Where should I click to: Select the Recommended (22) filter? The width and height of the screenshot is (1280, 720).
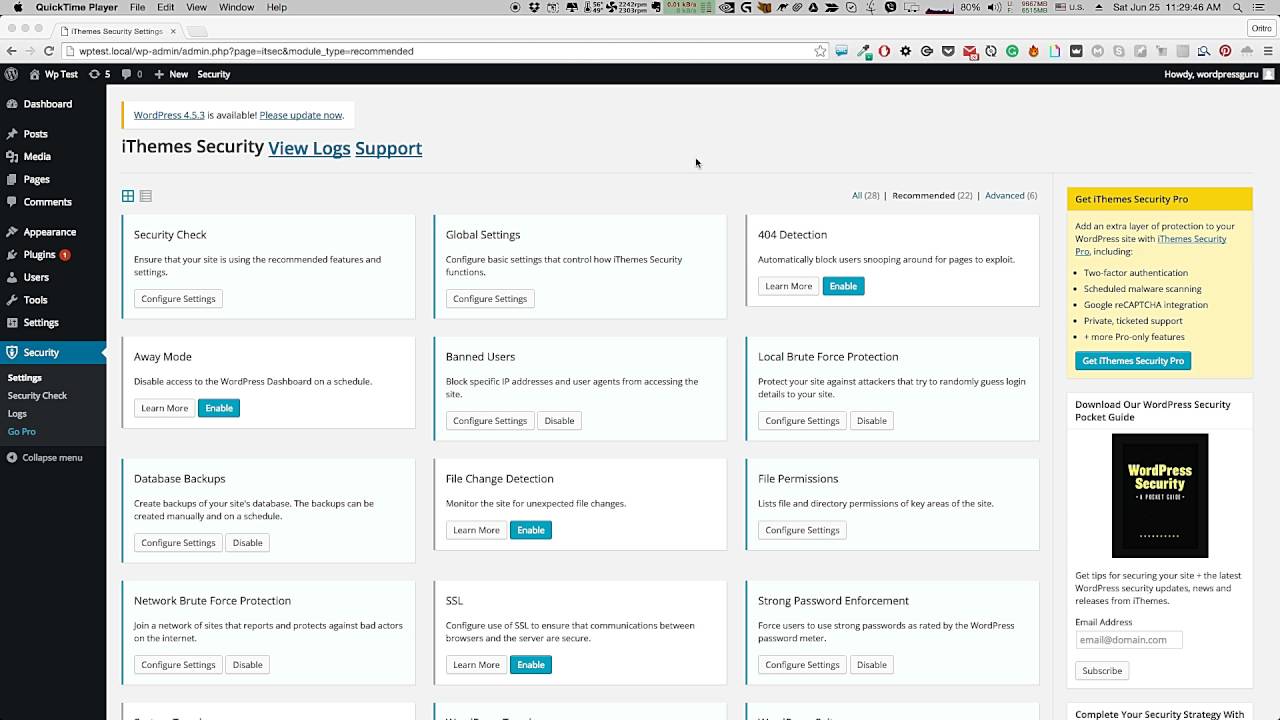pyautogui.click(x=932, y=196)
